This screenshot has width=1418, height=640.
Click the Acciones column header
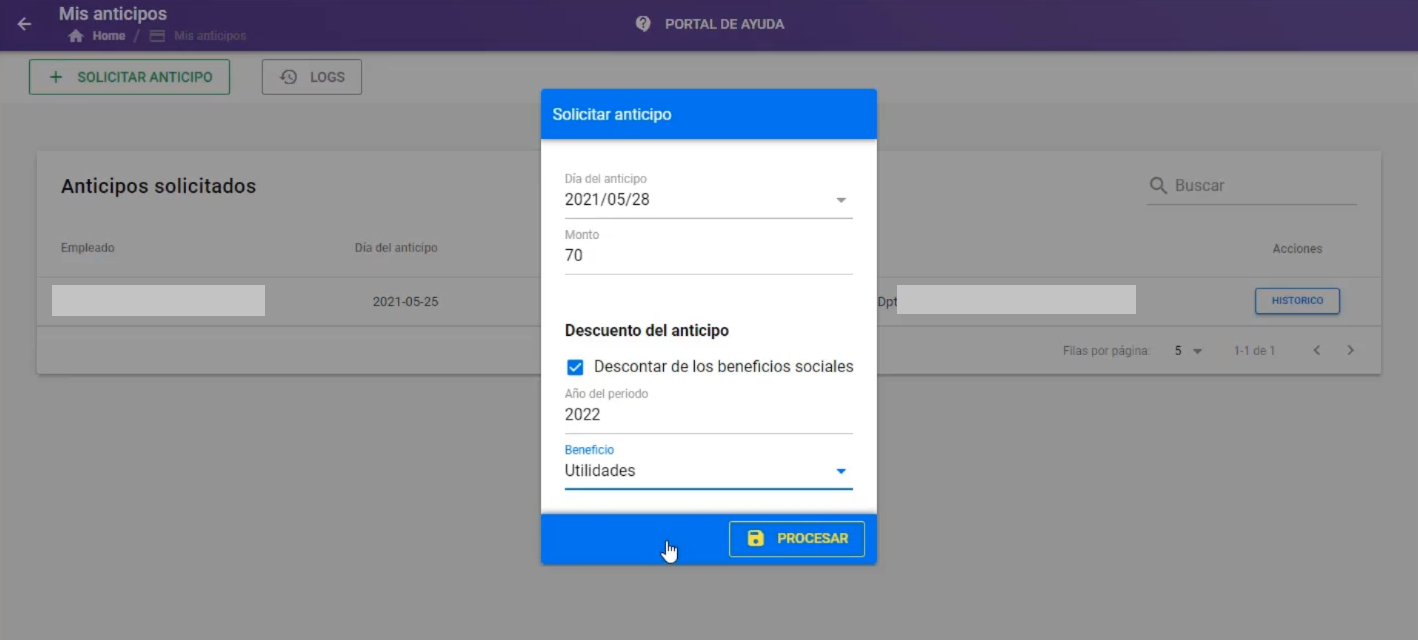tap(1297, 249)
